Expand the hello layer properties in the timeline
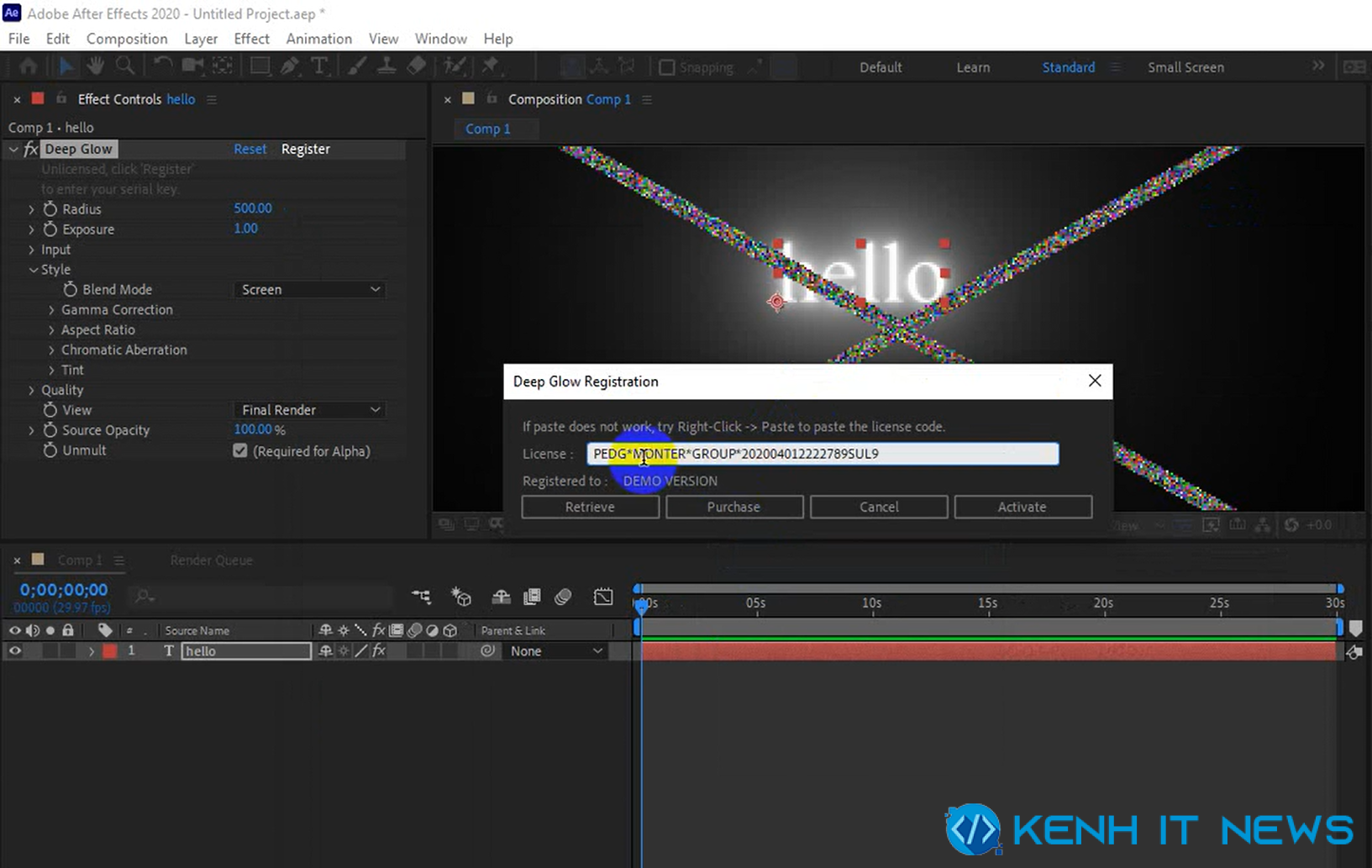The width and height of the screenshot is (1372, 868). coord(91,651)
